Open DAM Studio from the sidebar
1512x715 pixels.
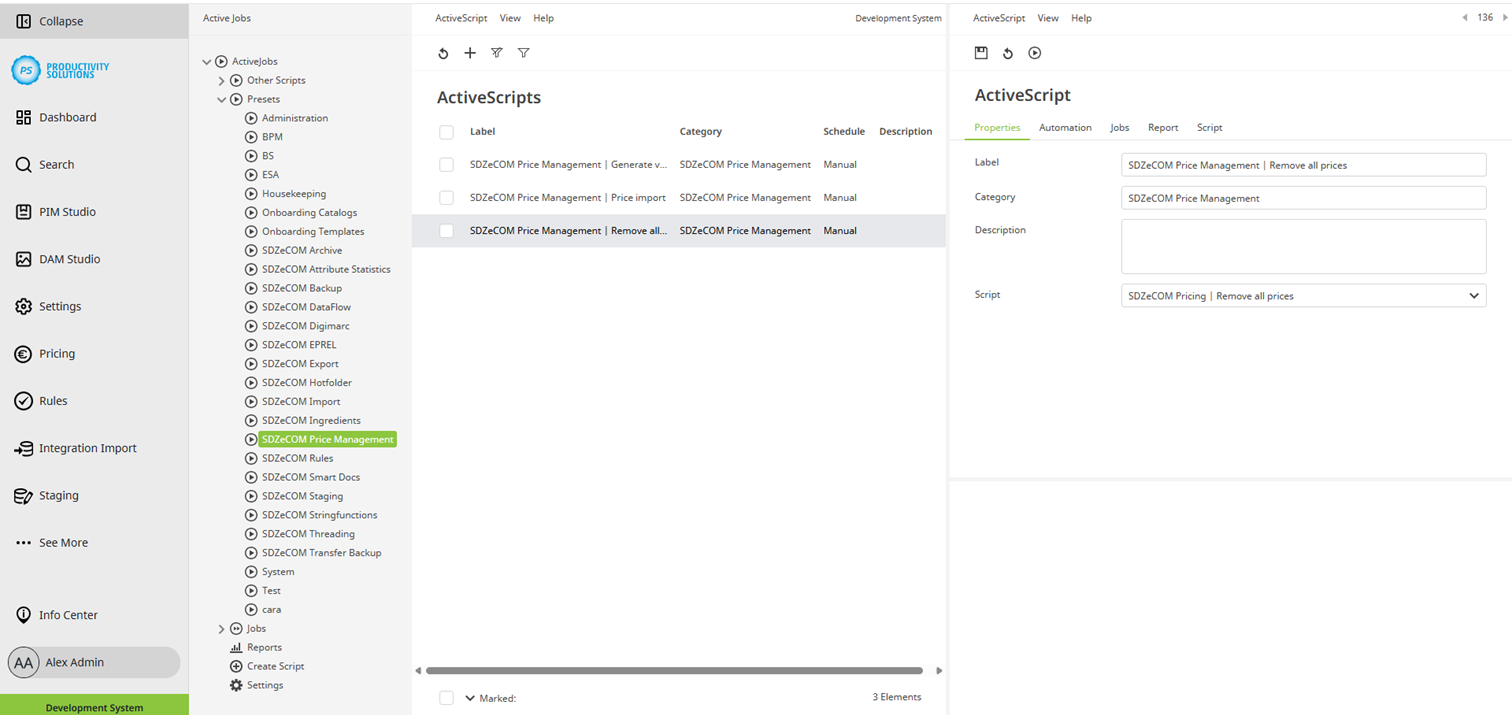click(x=21, y=258)
